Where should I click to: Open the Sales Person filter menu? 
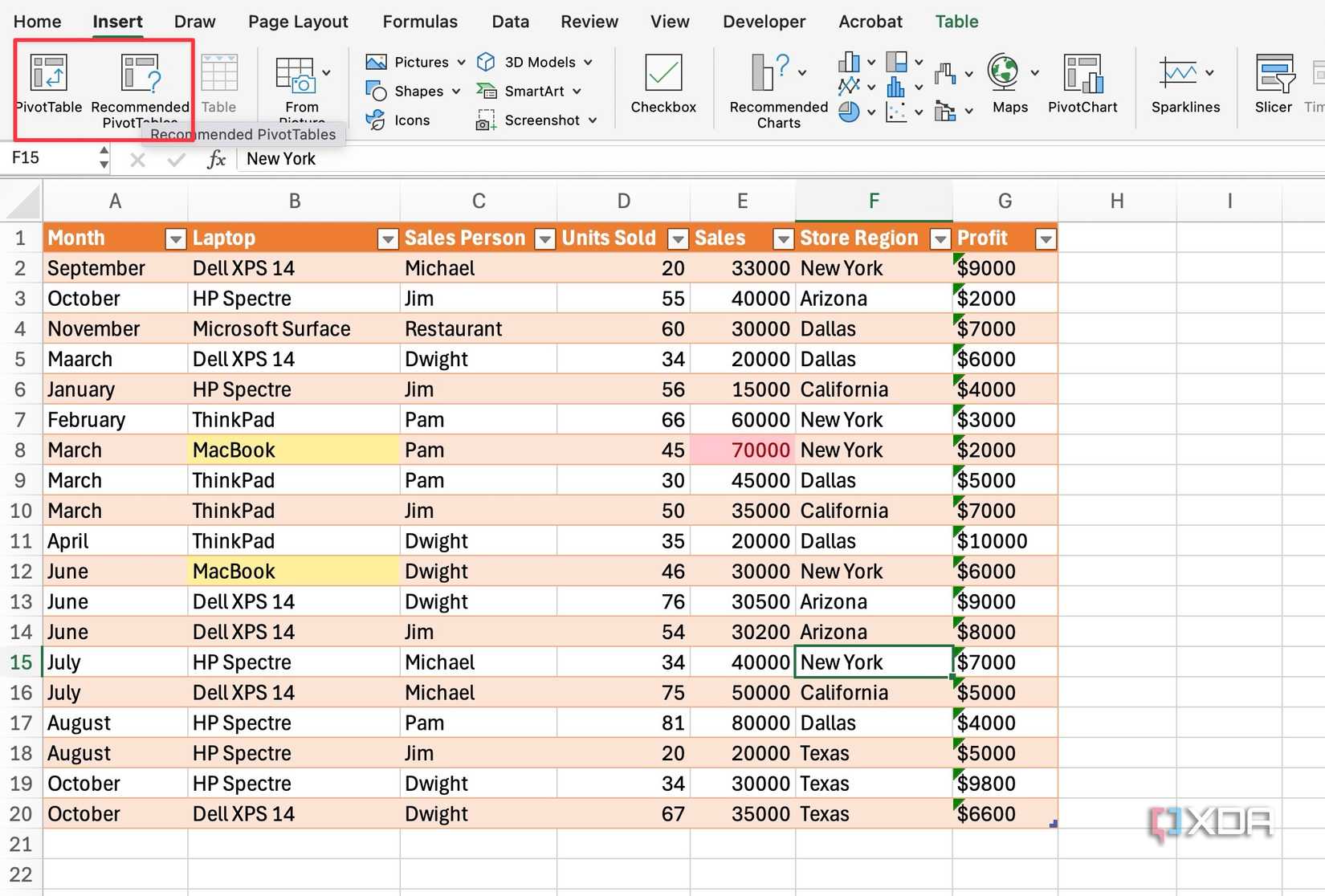click(544, 238)
